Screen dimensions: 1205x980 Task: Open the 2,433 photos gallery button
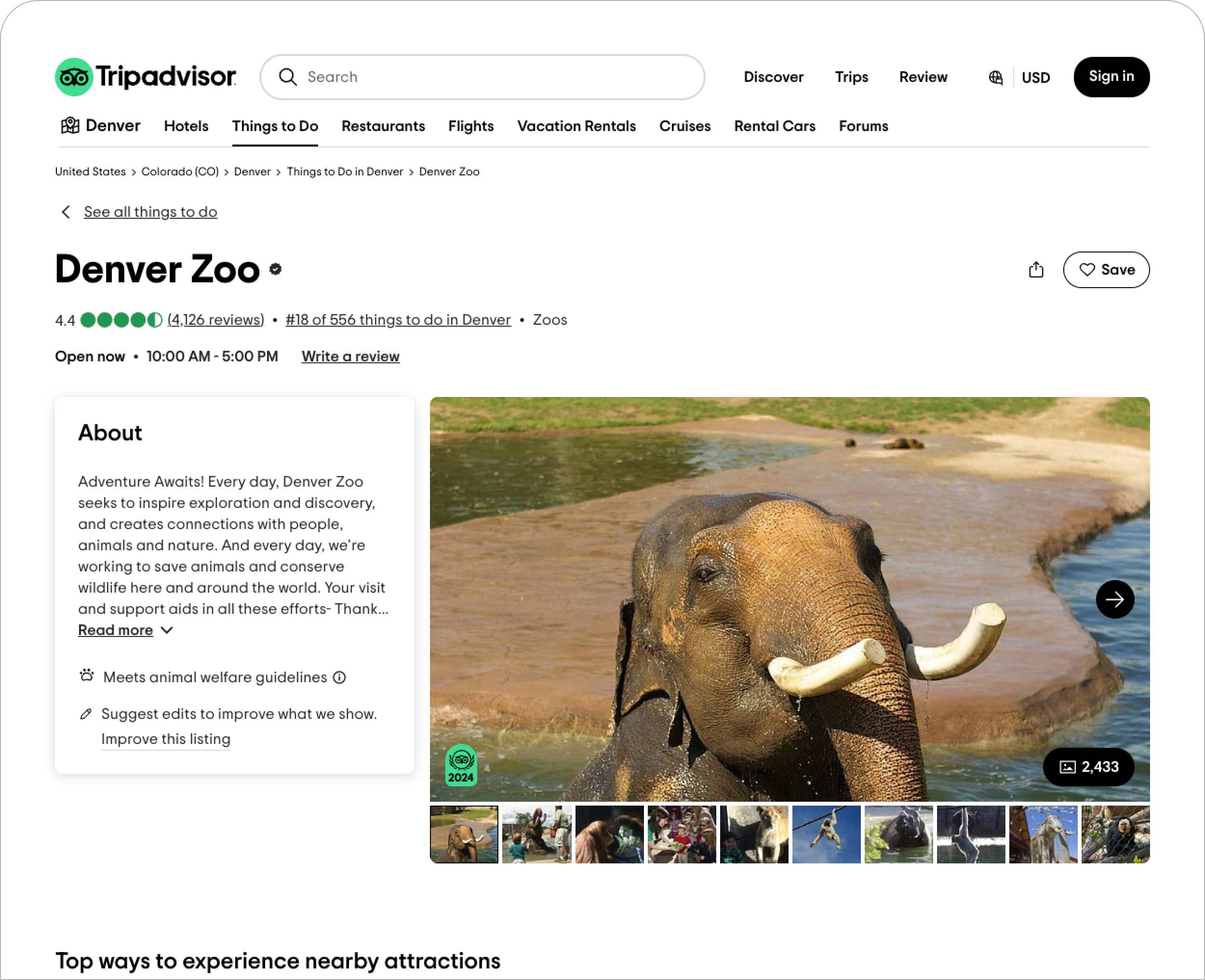point(1089,767)
